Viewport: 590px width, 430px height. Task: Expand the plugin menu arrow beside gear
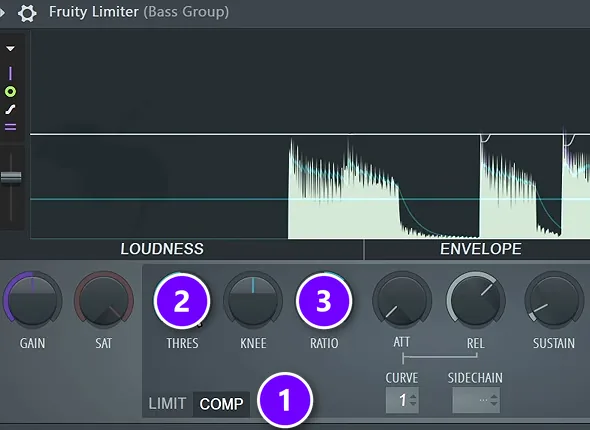[x=3, y=12]
